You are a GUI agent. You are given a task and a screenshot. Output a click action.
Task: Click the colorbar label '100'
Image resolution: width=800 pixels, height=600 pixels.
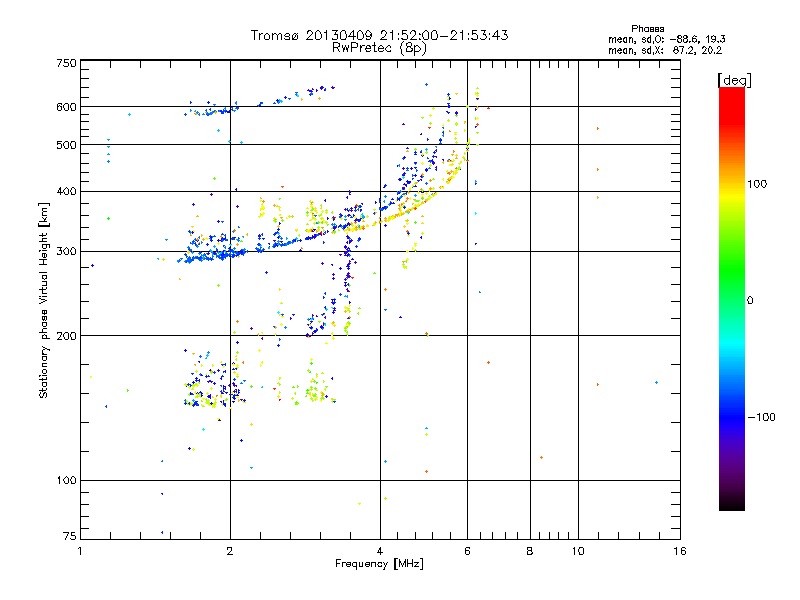[757, 184]
